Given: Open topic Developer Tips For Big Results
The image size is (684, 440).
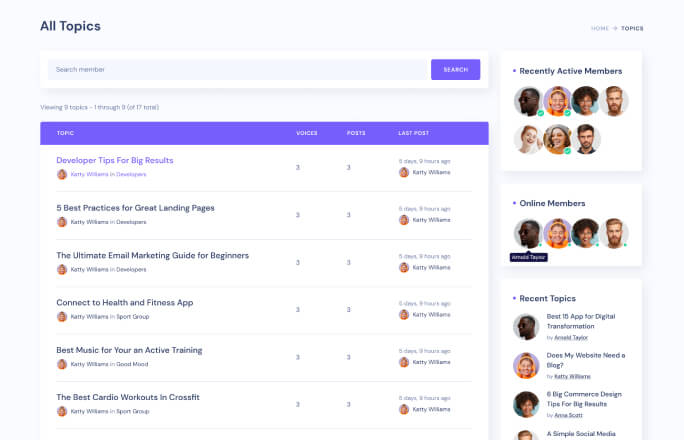Looking at the screenshot, I should coord(115,160).
